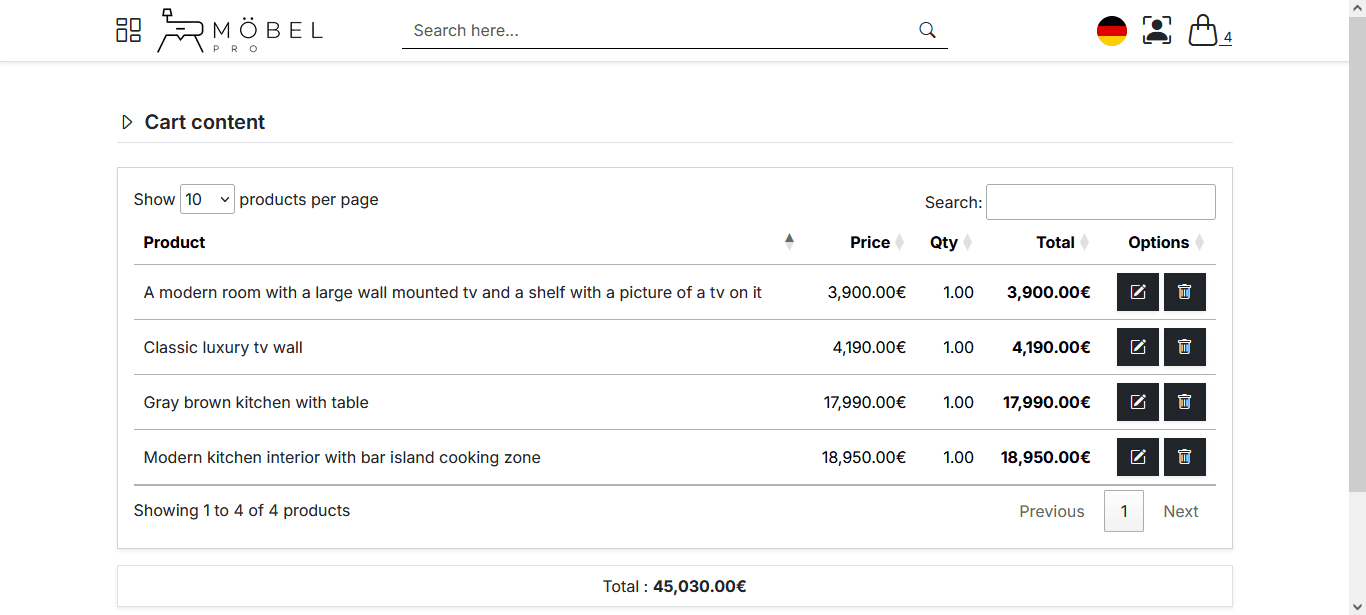Select page 1 in pagination
1366x615 pixels.
tap(1123, 511)
